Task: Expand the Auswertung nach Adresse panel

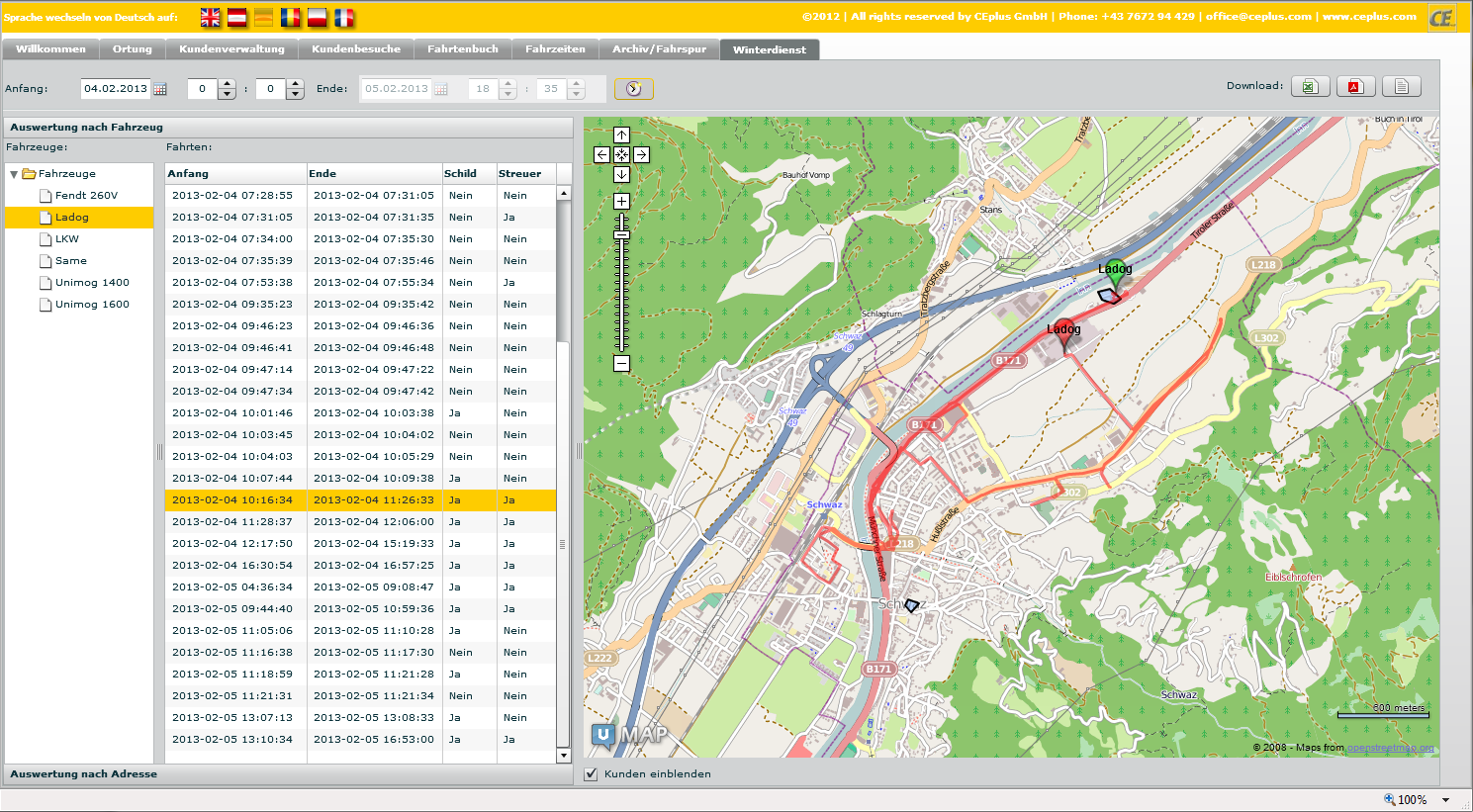Action: 84,774
